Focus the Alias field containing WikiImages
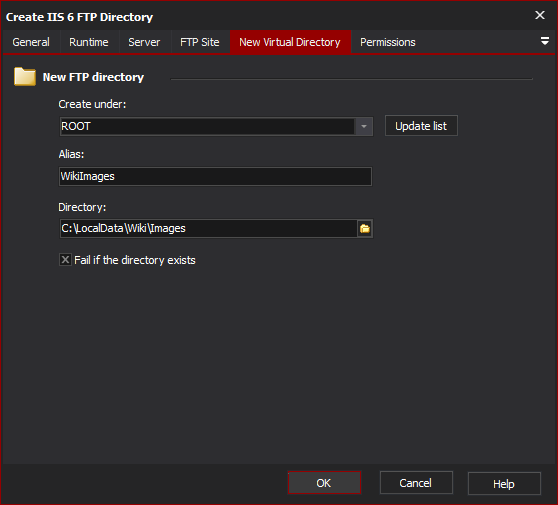Image resolution: width=558 pixels, height=505 pixels. tap(215, 177)
